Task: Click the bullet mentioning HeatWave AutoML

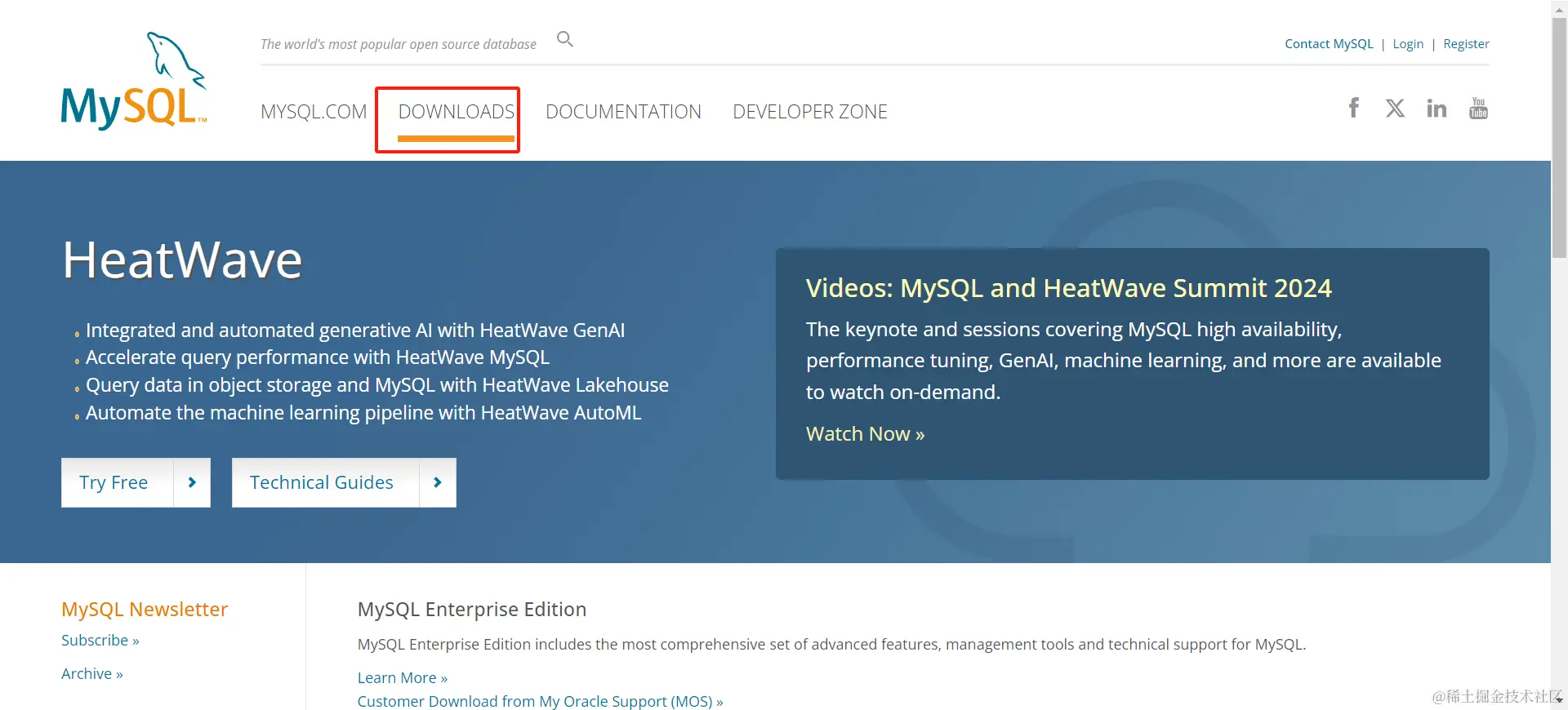Action: point(363,413)
